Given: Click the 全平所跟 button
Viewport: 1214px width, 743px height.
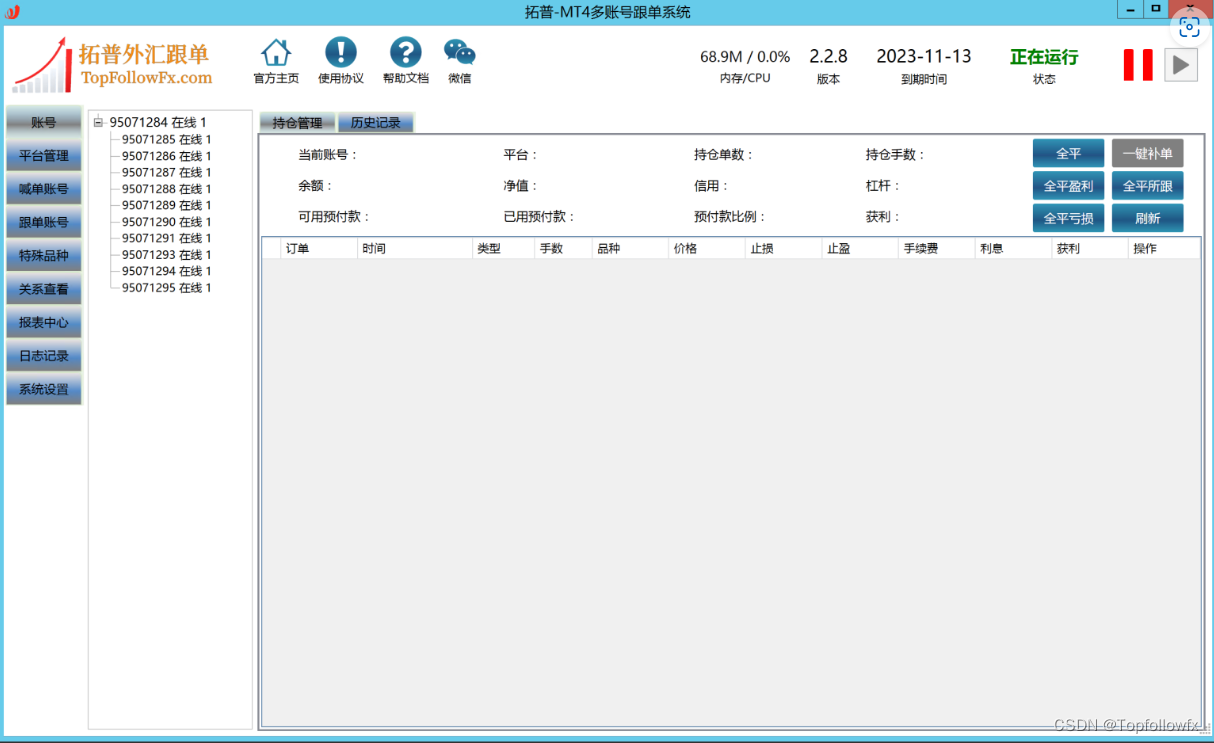Looking at the screenshot, I should (x=1148, y=186).
